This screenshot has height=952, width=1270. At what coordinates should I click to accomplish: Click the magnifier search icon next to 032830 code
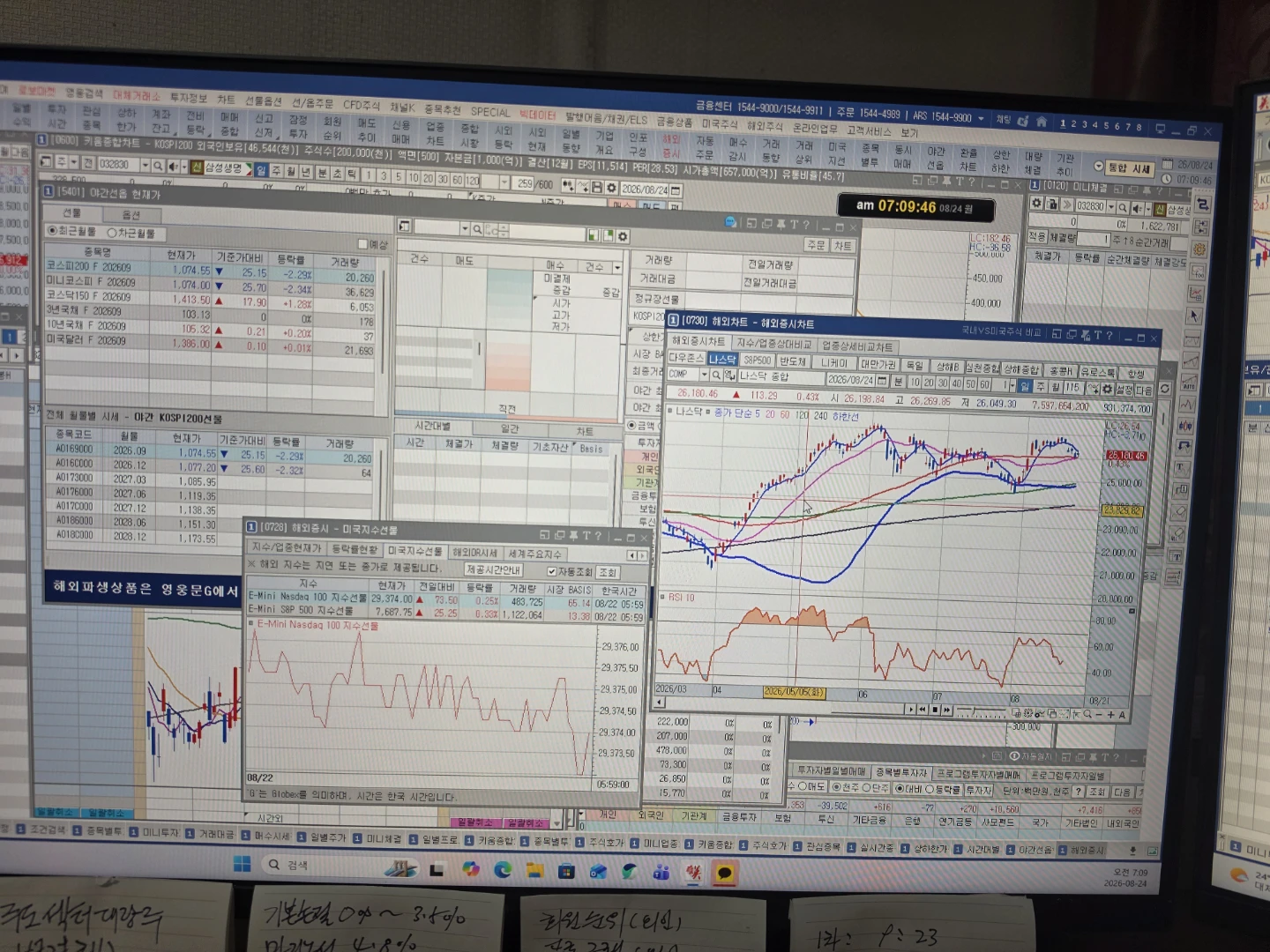(x=157, y=165)
